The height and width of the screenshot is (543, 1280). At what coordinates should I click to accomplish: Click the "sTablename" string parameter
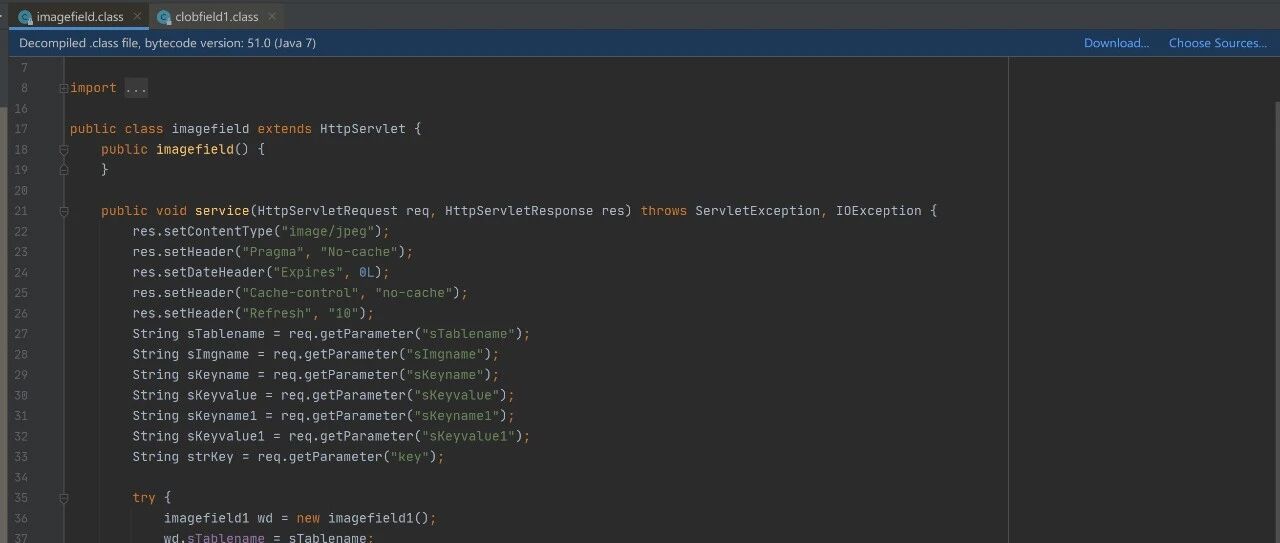pos(468,334)
